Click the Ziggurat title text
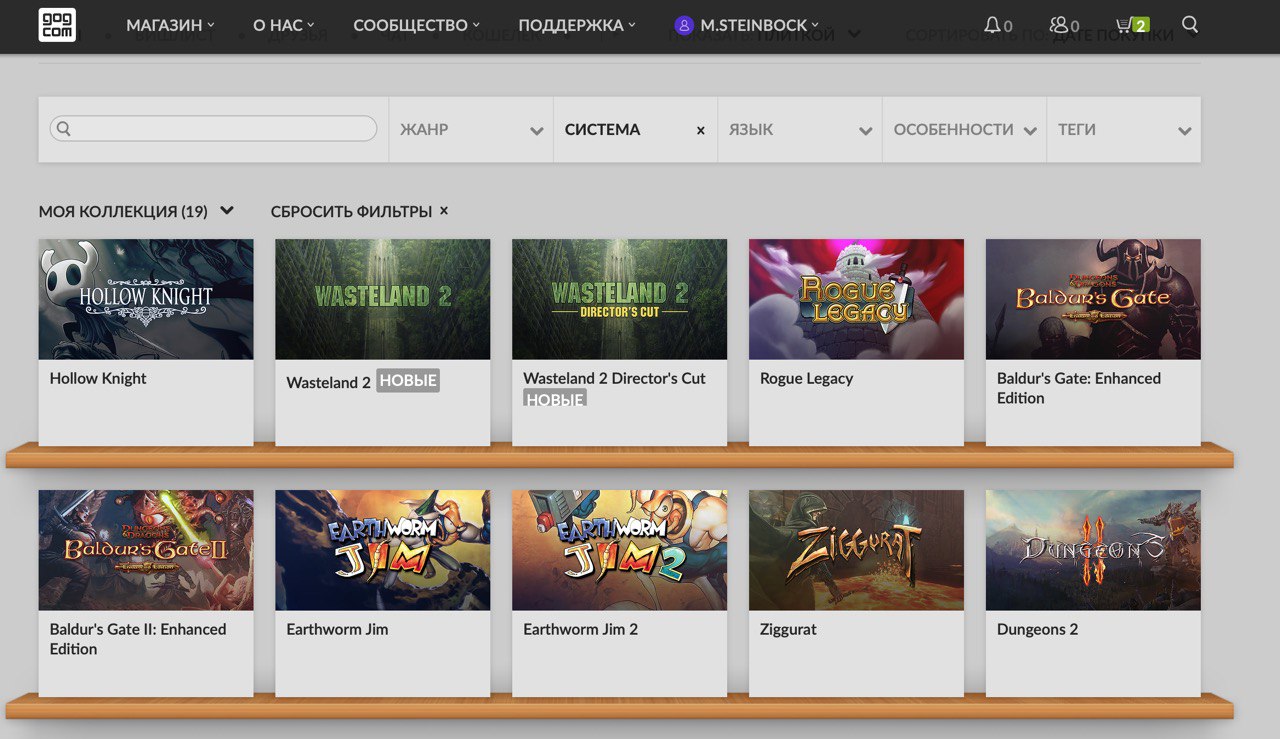Image resolution: width=1280 pixels, height=739 pixels. coord(789,629)
